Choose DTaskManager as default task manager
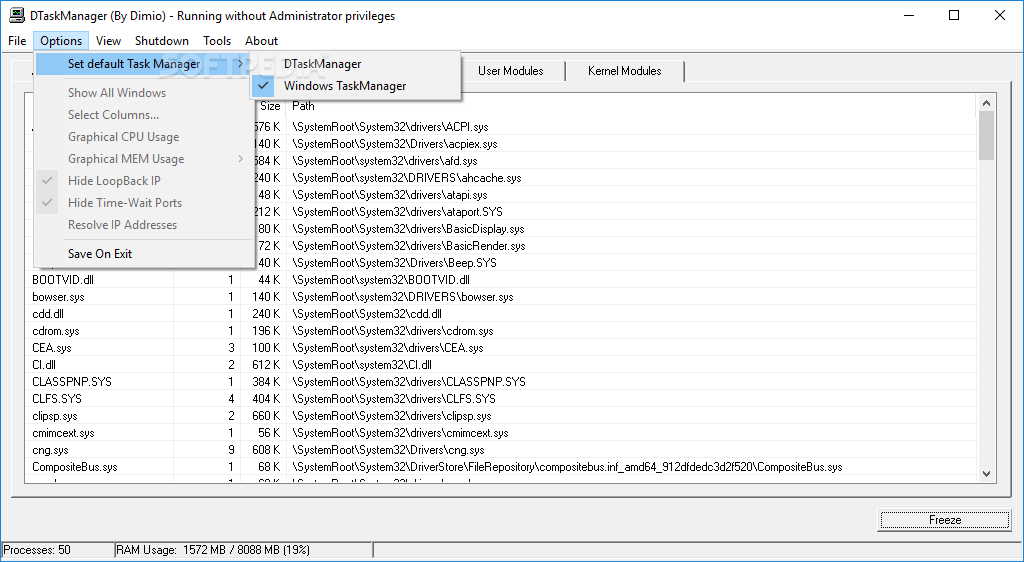This screenshot has height=562, width=1024. click(356, 64)
